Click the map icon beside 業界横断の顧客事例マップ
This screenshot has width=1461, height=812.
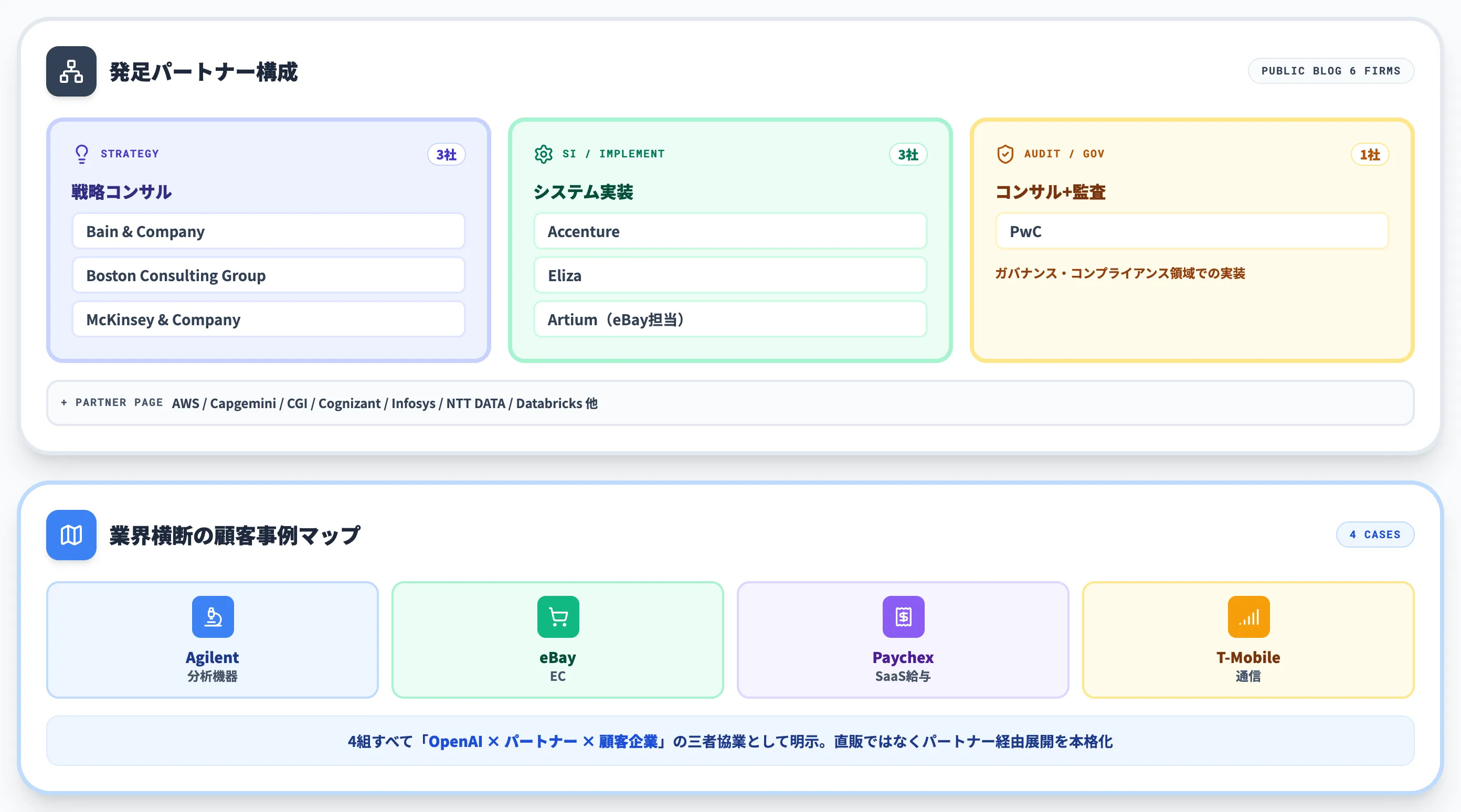coord(71,535)
